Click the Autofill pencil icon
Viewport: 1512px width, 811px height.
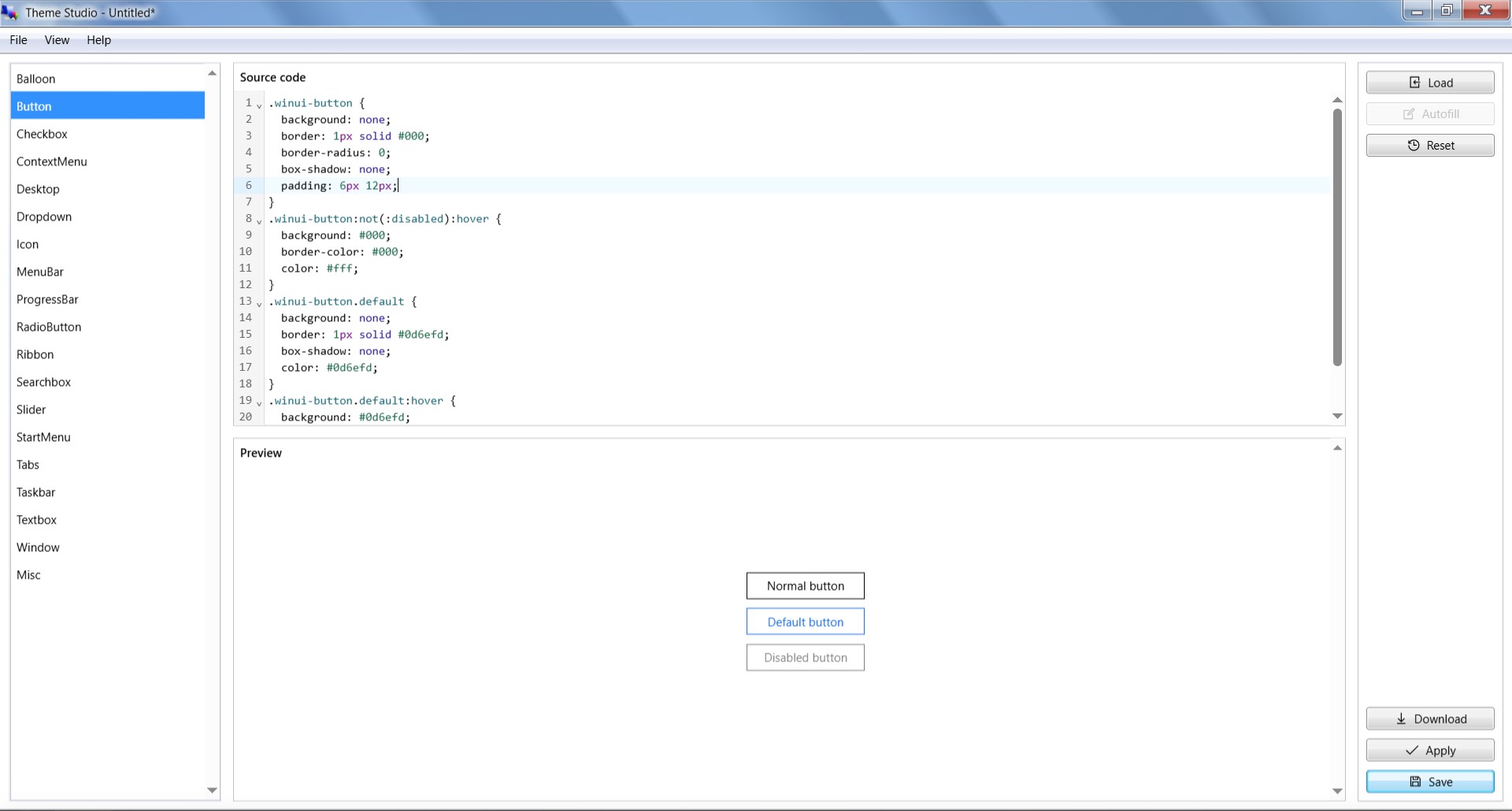click(1409, 114)
